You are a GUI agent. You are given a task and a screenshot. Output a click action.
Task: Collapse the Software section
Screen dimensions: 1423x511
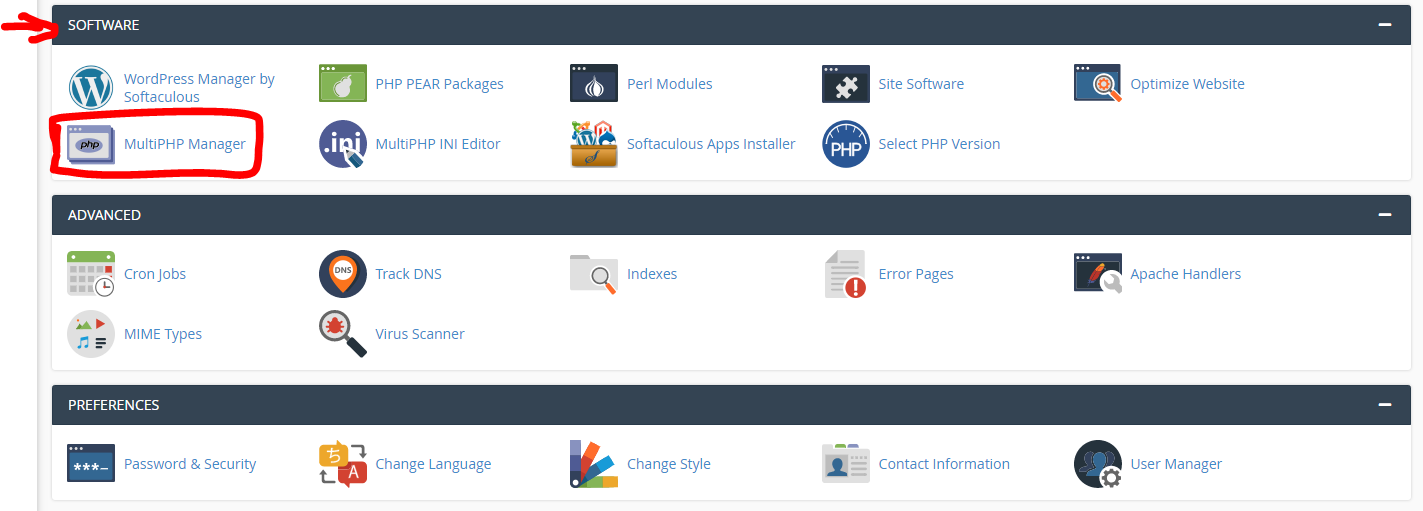pos(1385,25)
